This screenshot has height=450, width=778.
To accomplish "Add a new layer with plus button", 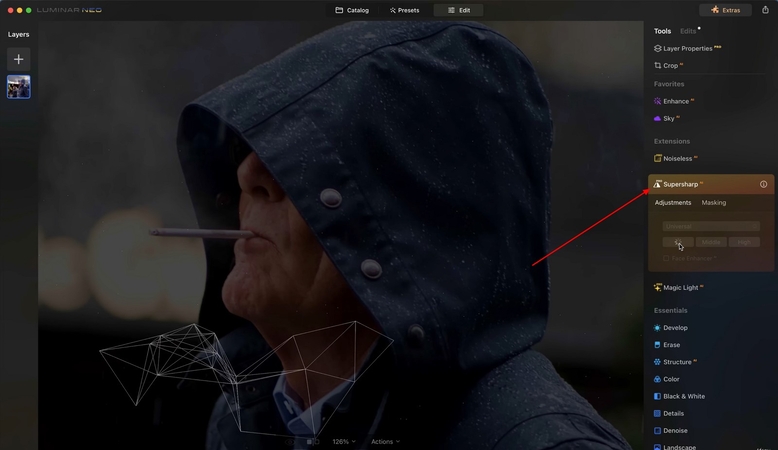I will click(x=18, y=60).
